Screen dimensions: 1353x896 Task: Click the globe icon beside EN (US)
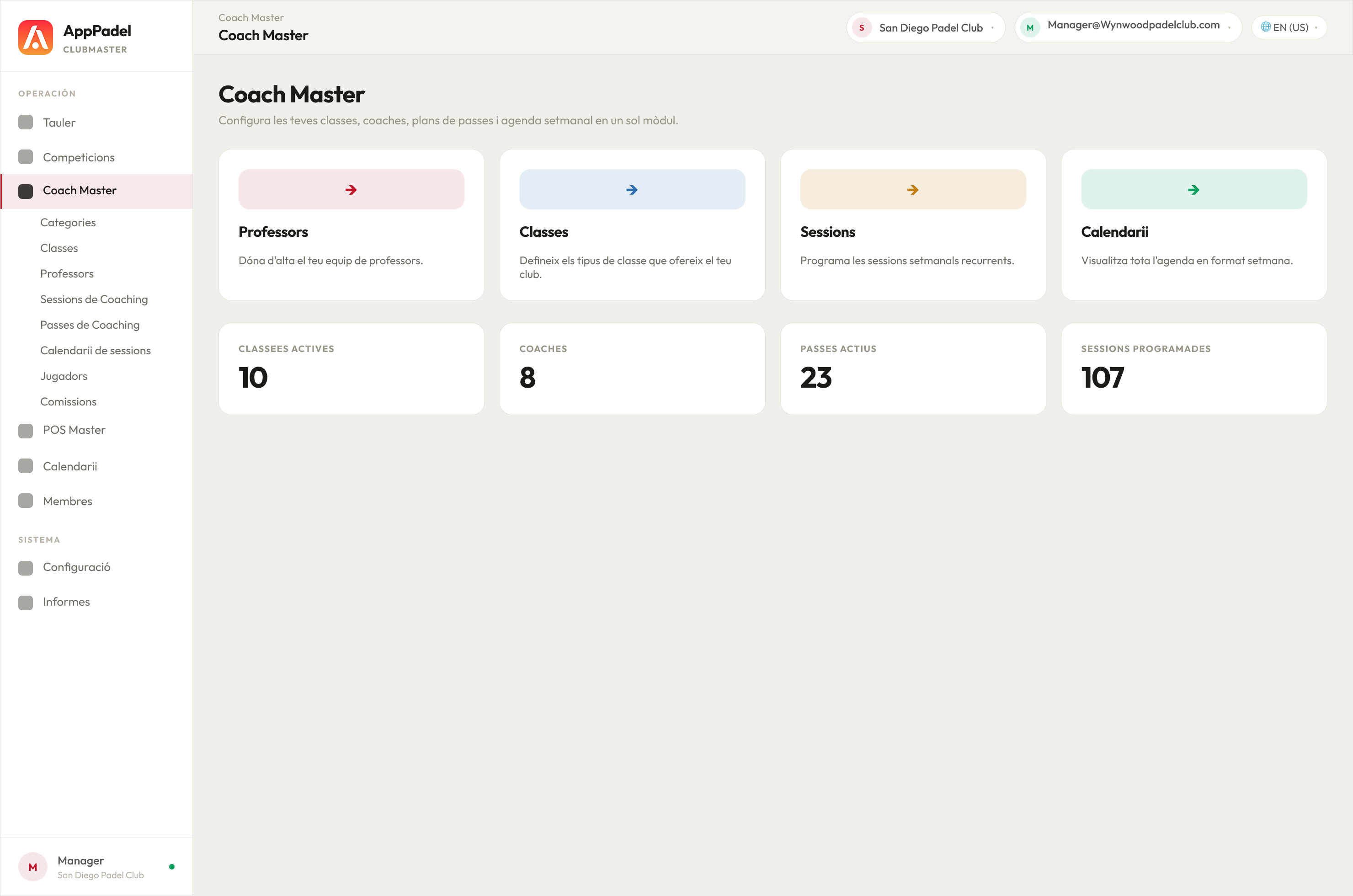(1266, 27)
